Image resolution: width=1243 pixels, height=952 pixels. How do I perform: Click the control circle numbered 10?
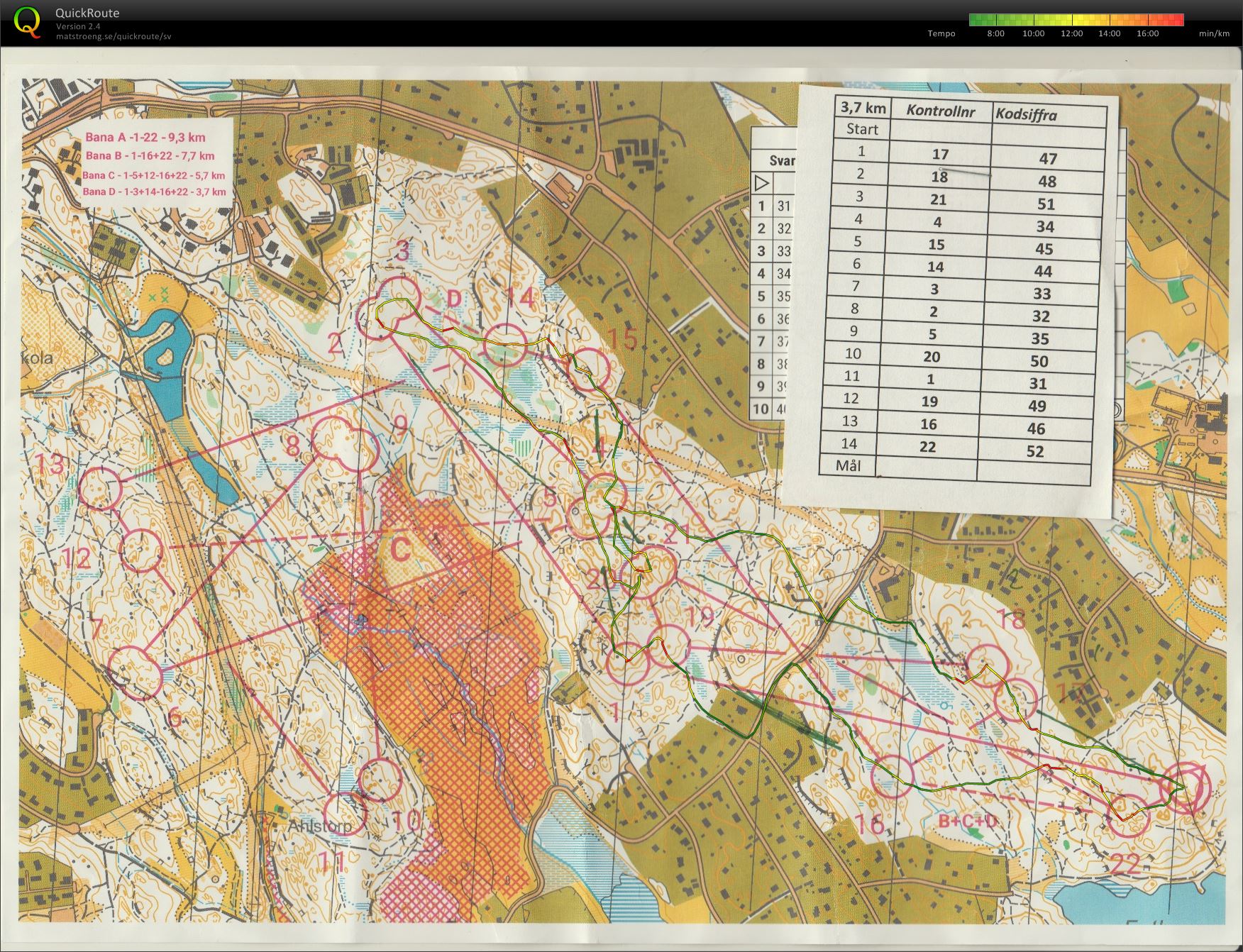381,780
